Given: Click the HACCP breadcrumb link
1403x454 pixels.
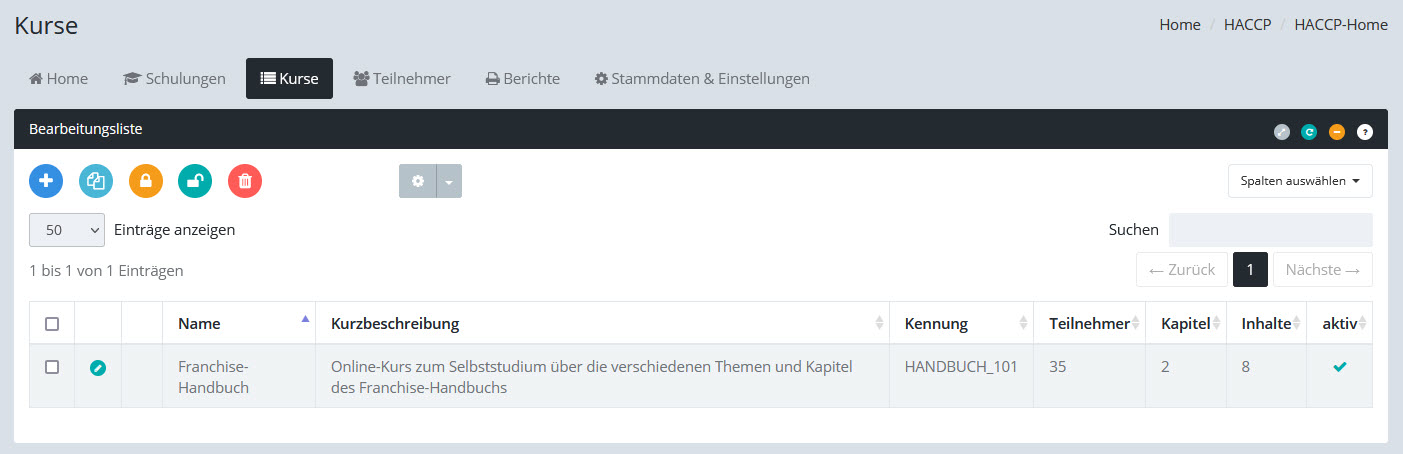Looking at the screenshot, I should 1247,25.
